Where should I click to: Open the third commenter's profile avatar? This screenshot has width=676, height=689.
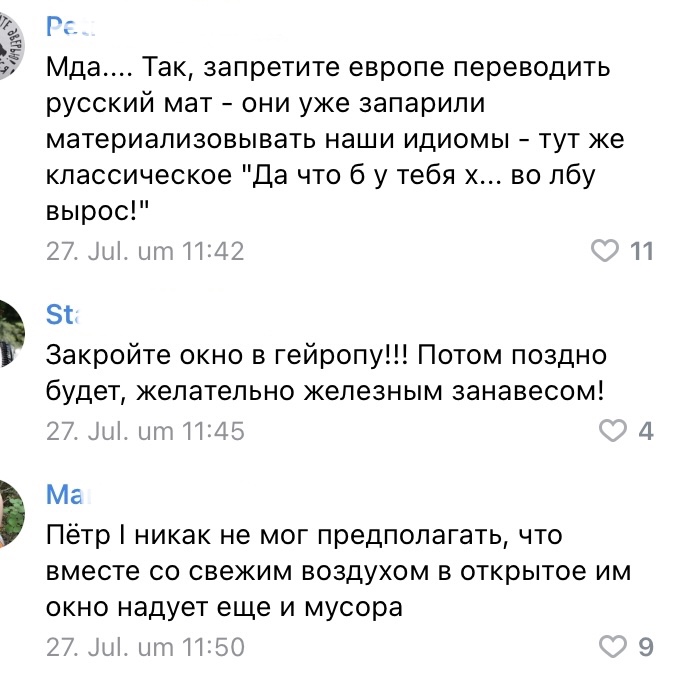pyautogui.click(x=9, y=513)
